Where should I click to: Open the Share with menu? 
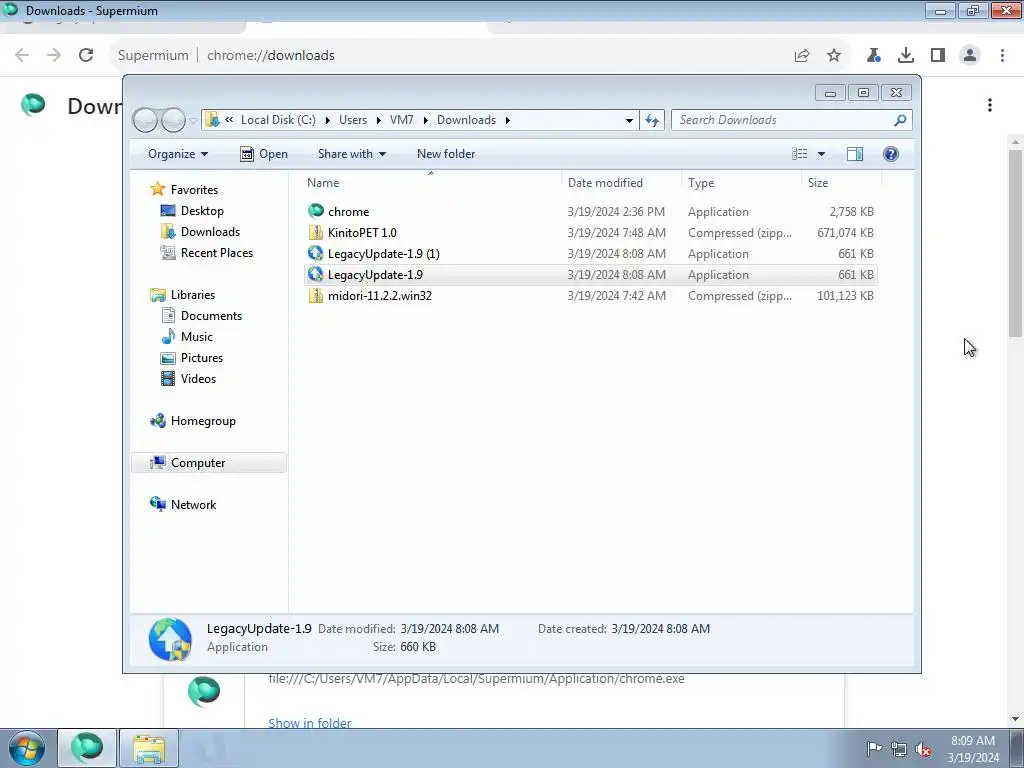point(351,153)
